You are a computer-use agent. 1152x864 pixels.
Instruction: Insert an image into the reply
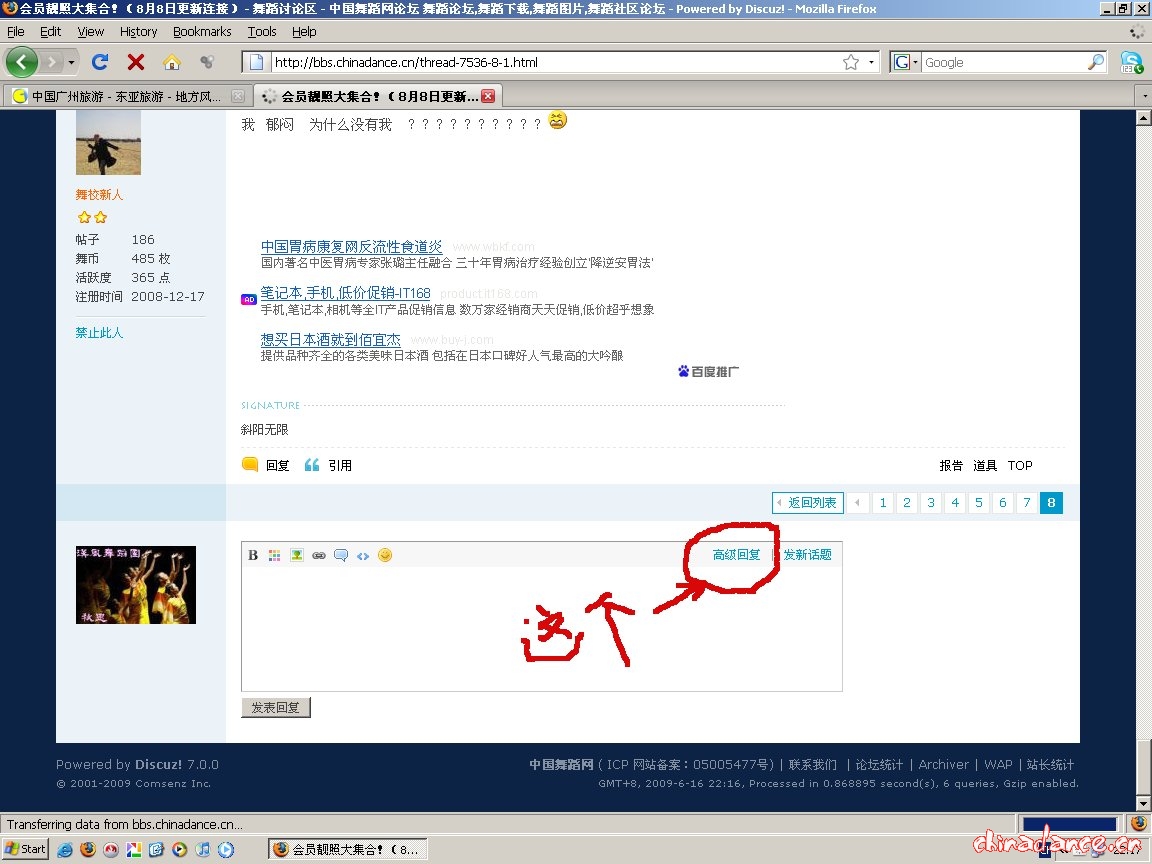(297, 555)
